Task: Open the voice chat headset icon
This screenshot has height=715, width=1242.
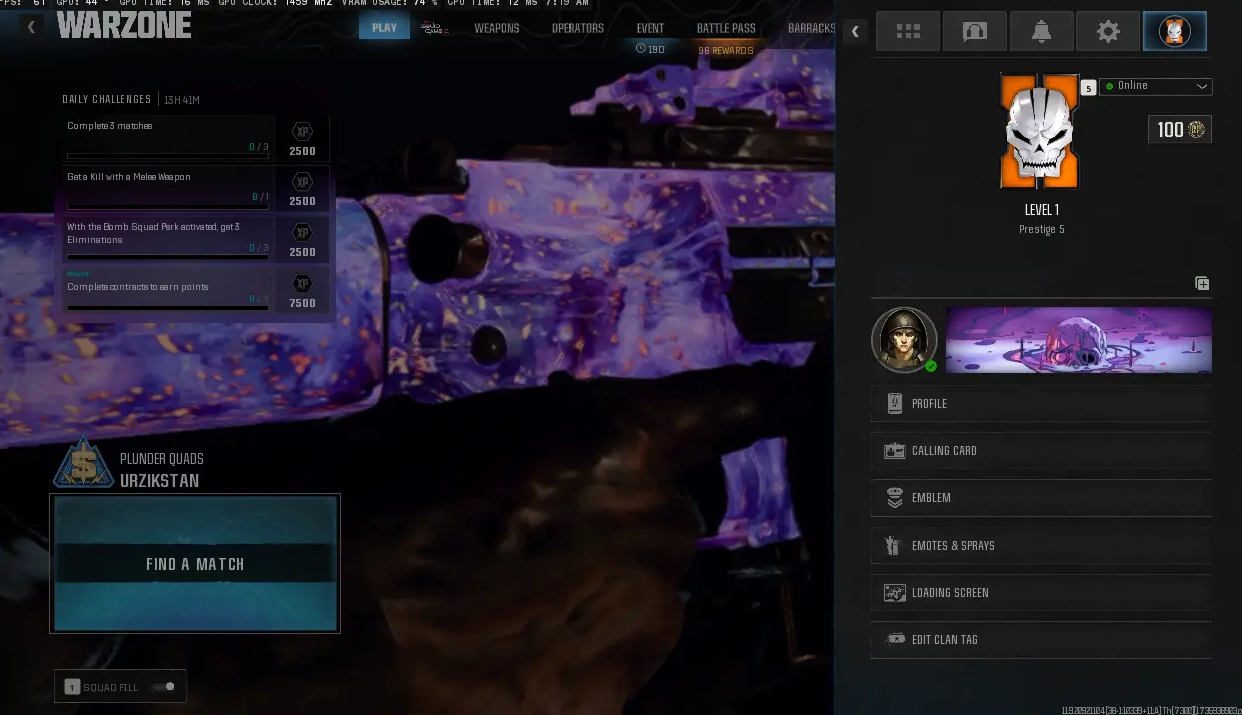Action: tap(974, 30)
